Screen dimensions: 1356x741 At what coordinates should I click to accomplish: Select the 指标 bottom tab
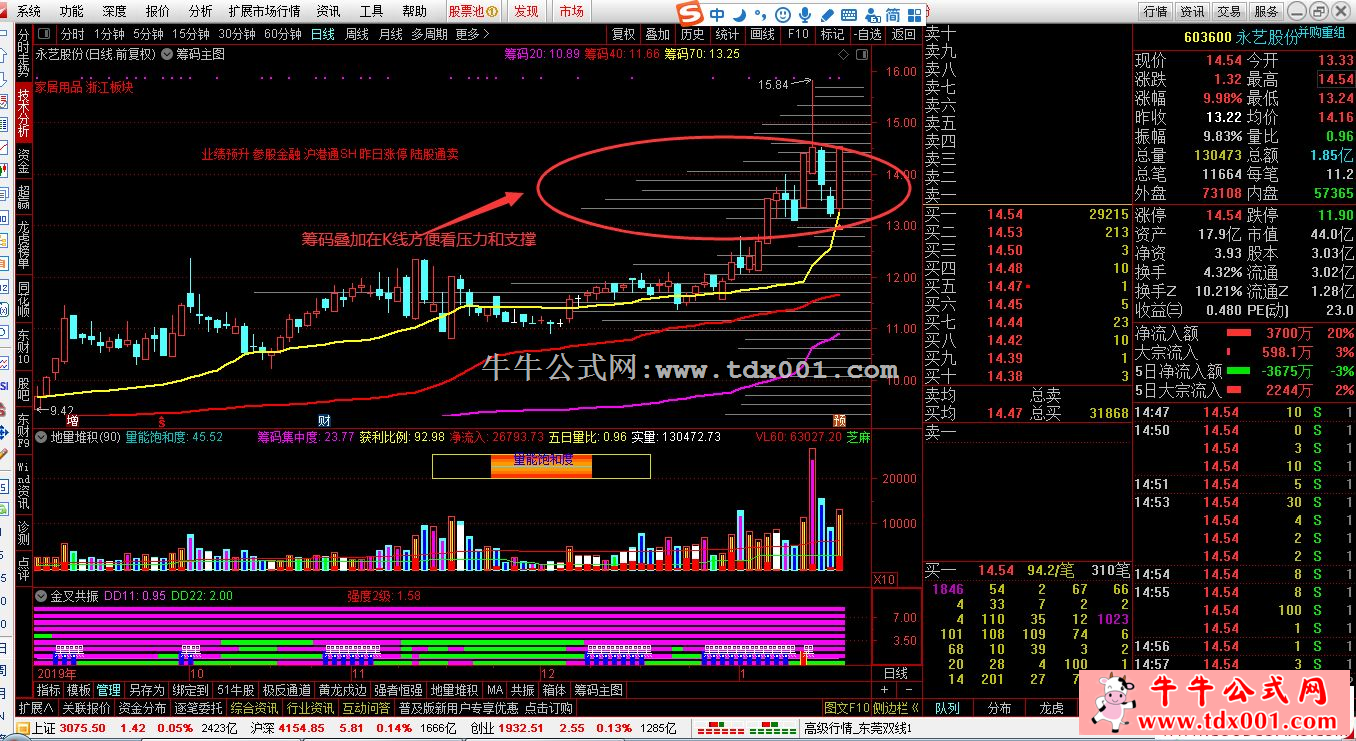pyautogui.click(x=49, y=690)
